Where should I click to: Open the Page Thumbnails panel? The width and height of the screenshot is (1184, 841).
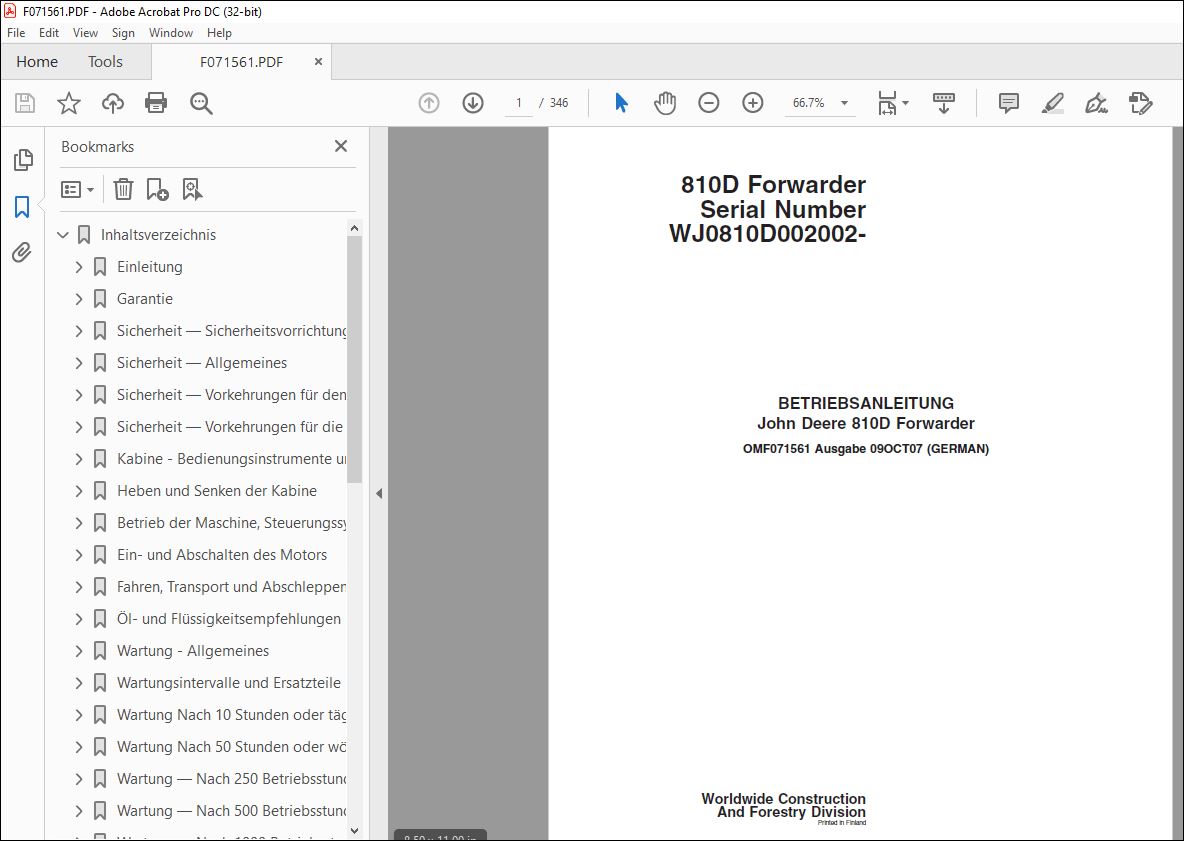point(23,159)
